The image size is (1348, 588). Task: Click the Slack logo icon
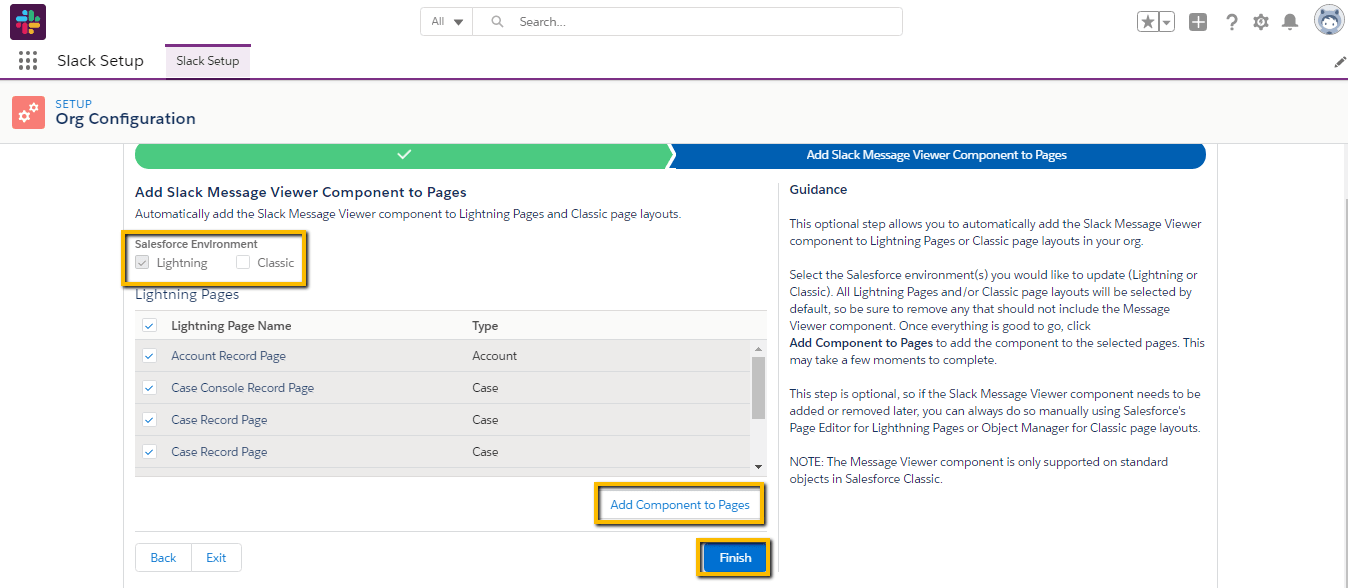point(28,21)
